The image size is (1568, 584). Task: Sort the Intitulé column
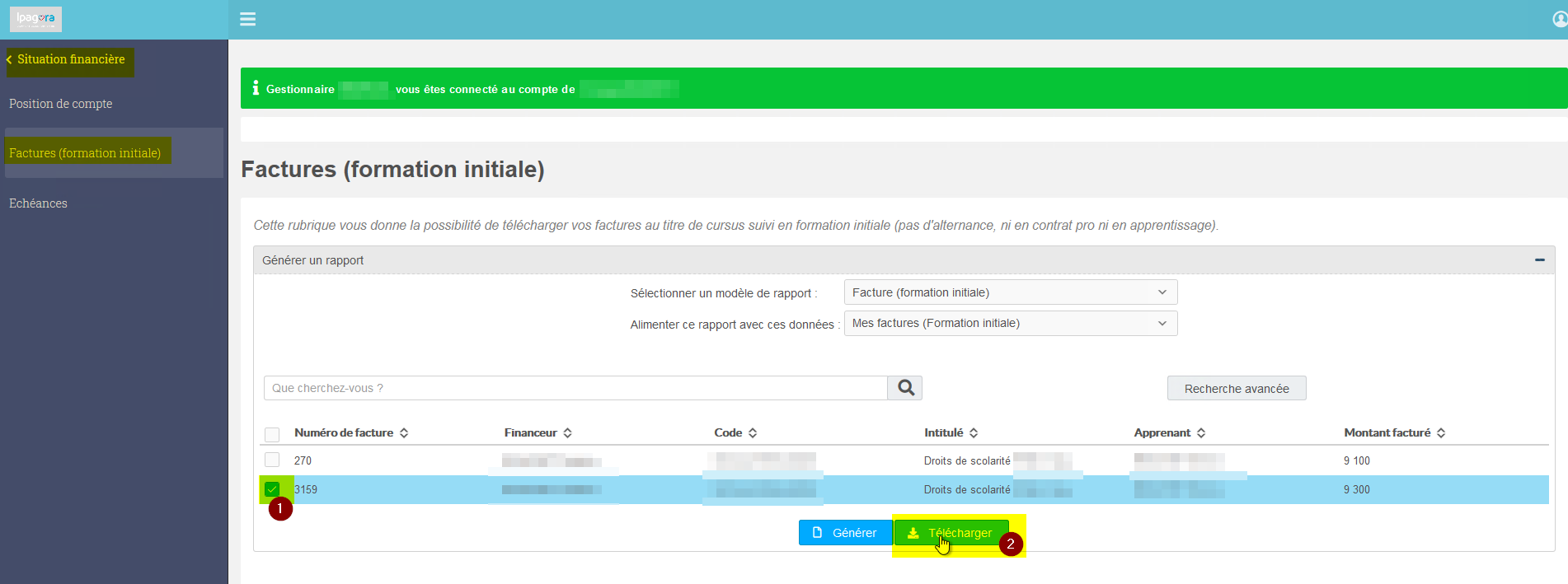coord(974,433)
